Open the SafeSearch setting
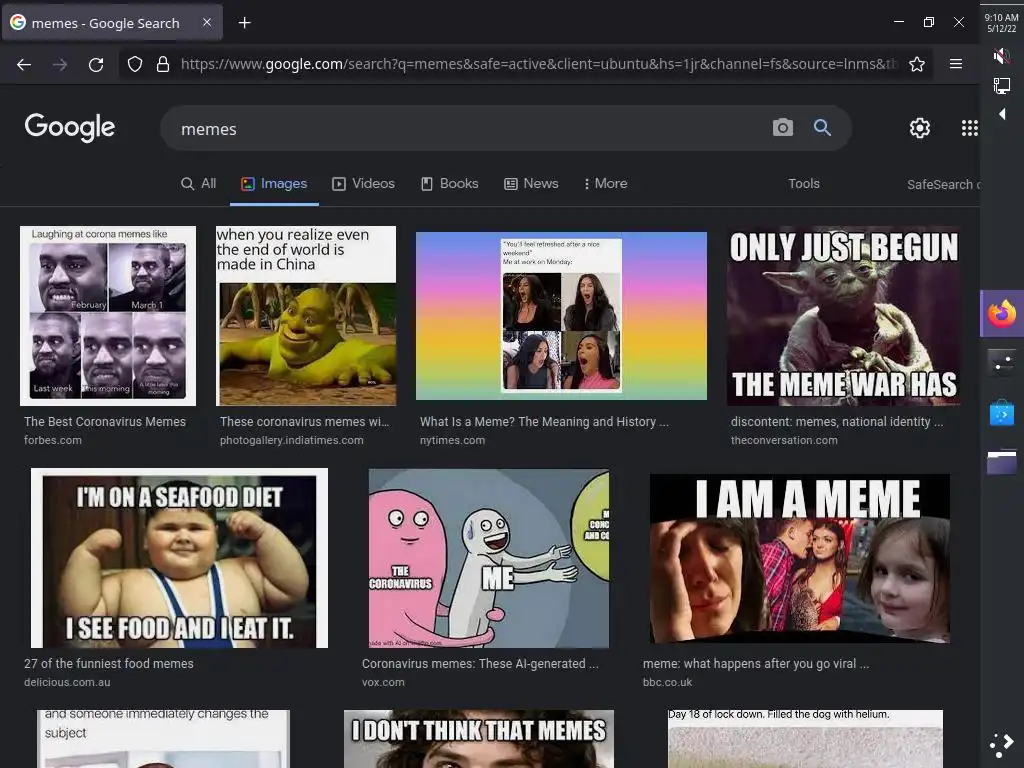 [x=943, y=185]
